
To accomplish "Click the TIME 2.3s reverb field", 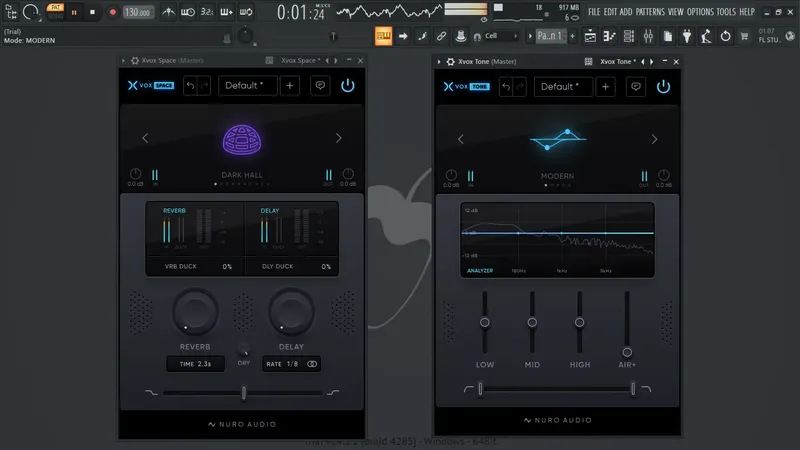I will pos(195,364).
